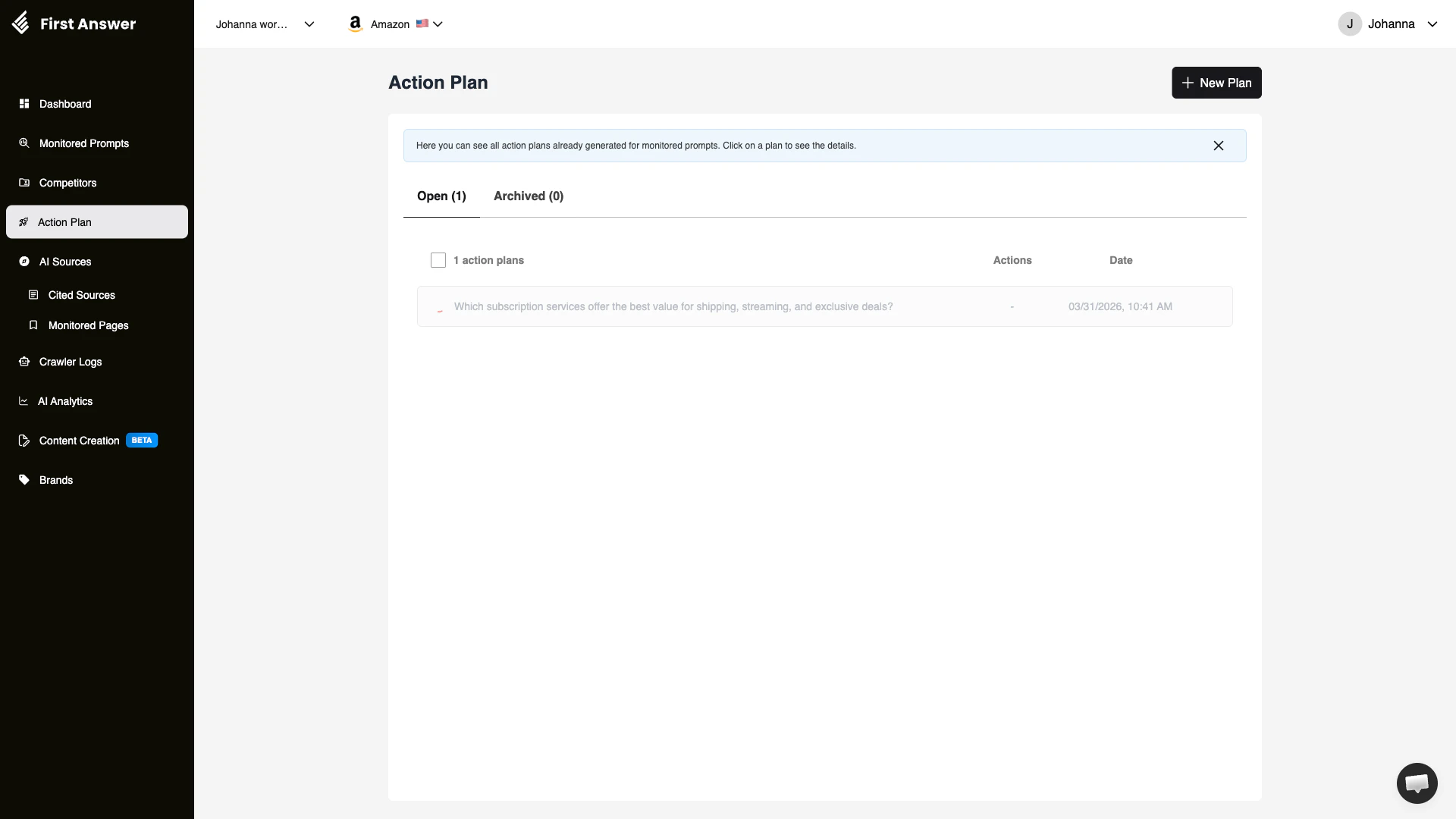Select the Monitored Prompts sidebar item

coord(83,143)
